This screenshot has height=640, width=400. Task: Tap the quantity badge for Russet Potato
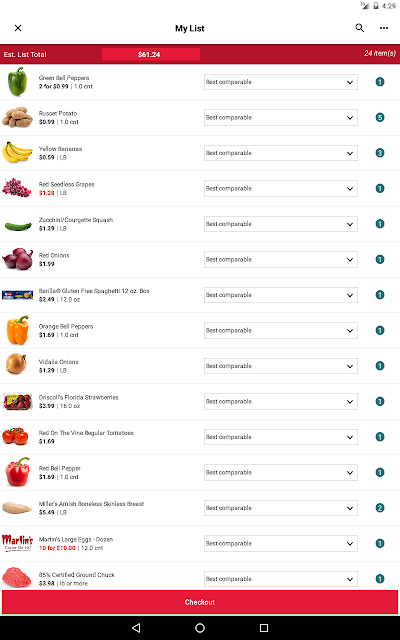coord(380,118)
